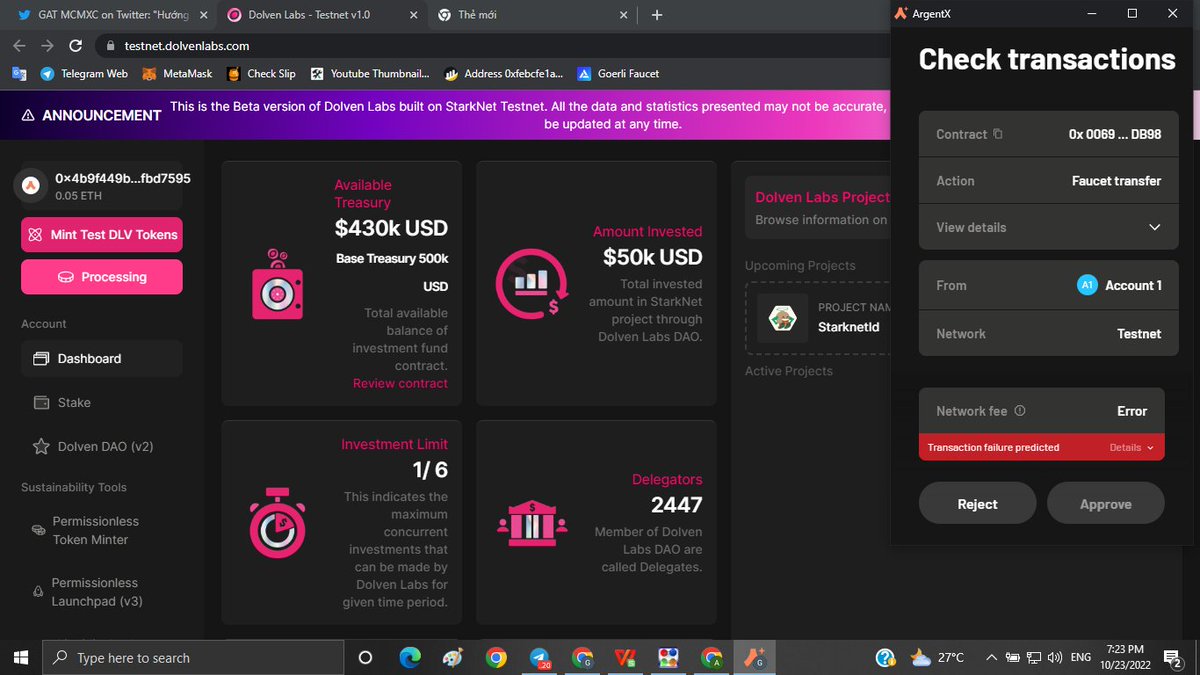This screenshot has height=675, width=1200.
Task: Select Account 1 avatar badge
Action: (1087, 285)
